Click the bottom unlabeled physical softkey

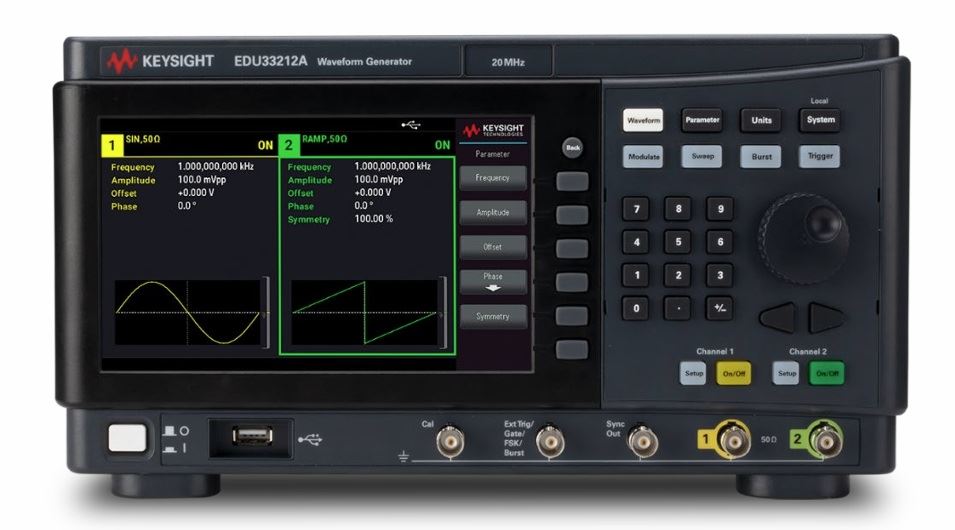[x=572, y=349]
